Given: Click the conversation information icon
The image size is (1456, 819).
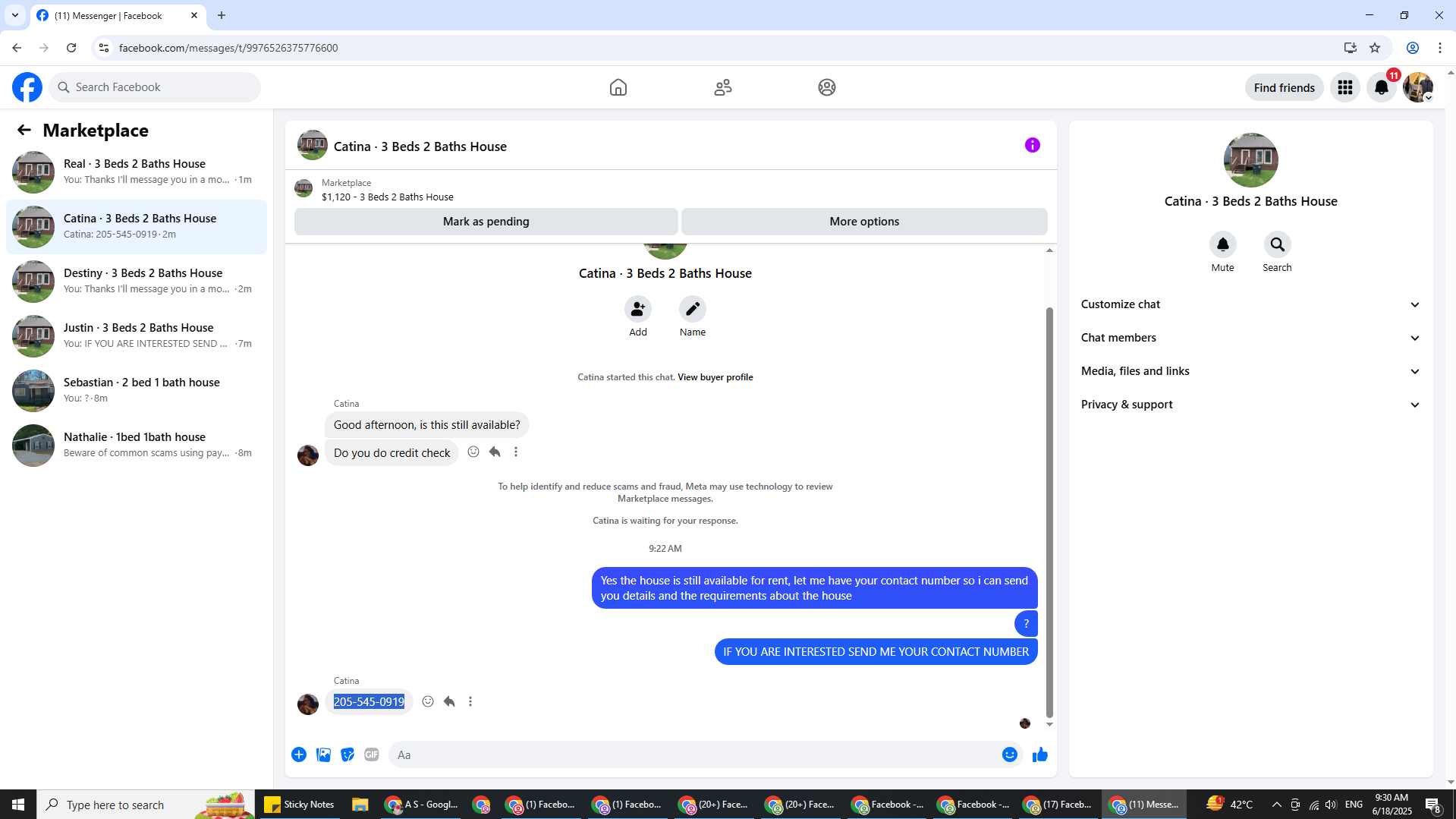Looking at the screenshot, I should coord(1032,145).
